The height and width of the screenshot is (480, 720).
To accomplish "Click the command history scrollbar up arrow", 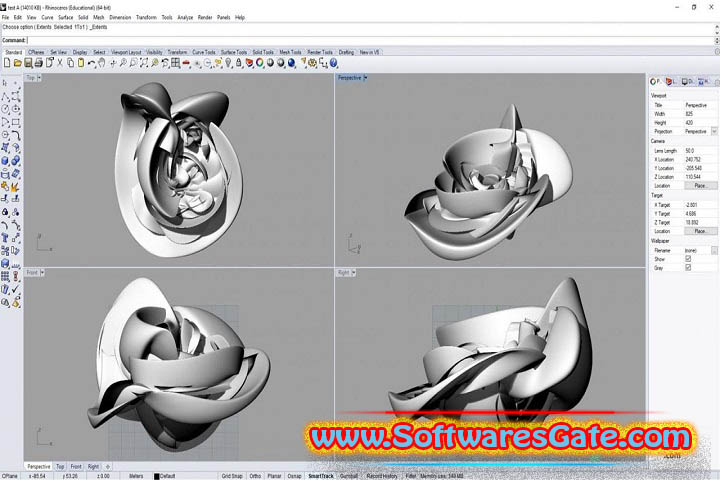I will (717, 27).
